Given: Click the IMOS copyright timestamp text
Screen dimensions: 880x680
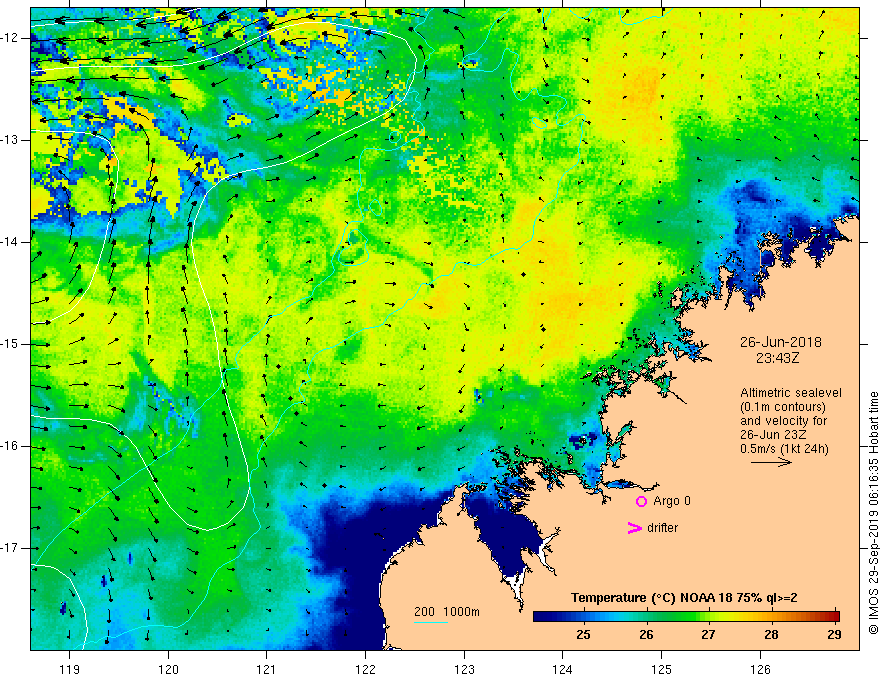Looking at the screenshot, I should 873,513.
